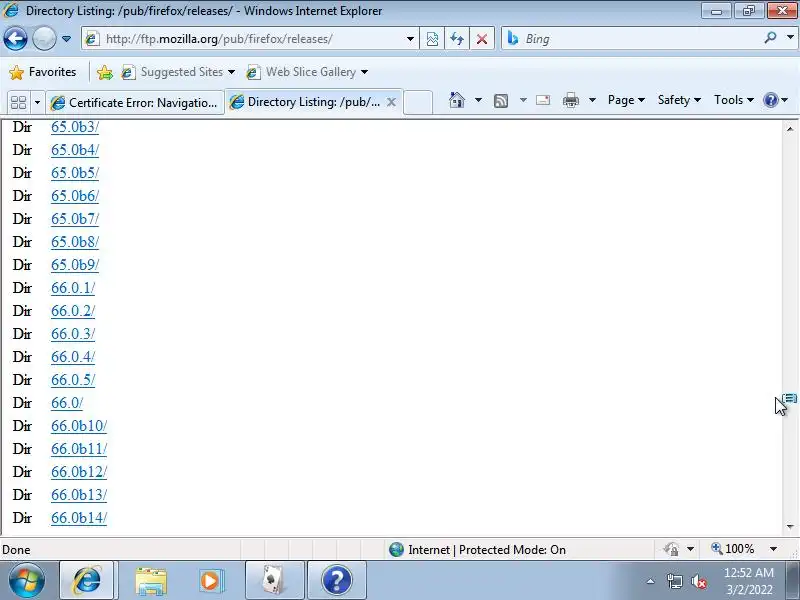Open the 66.0b13/ directory link

(79, 494)
